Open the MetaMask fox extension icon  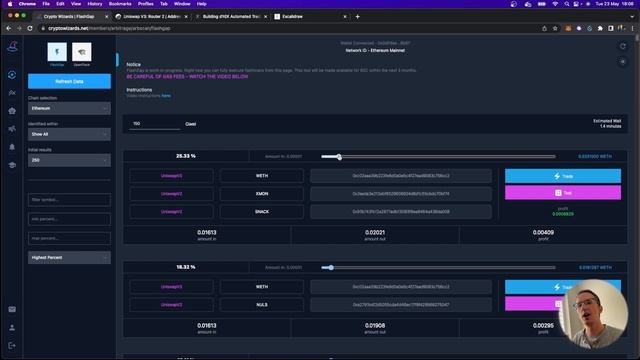[x=568, y=28]
